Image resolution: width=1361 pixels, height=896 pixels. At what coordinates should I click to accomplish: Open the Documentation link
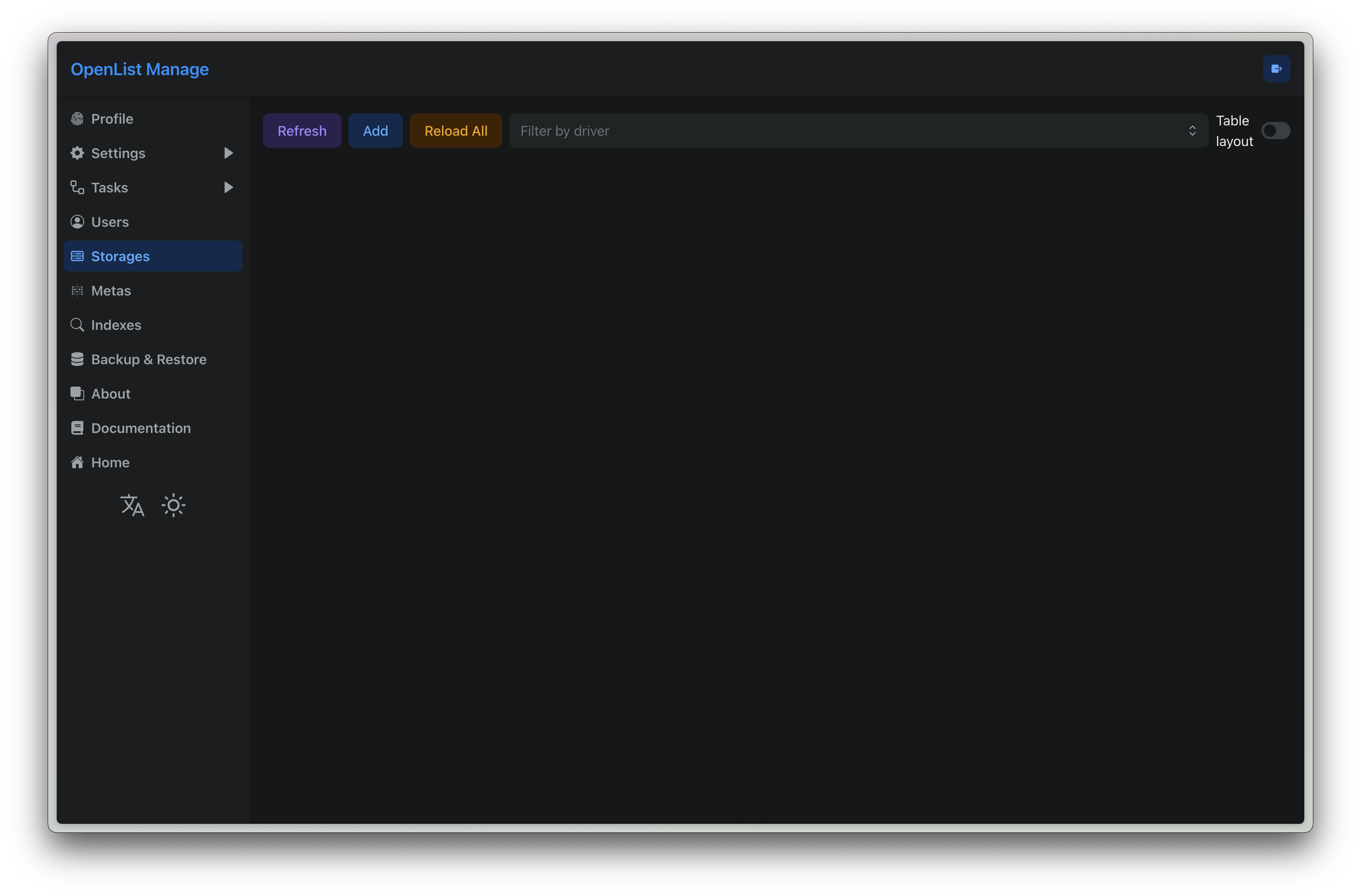click(153, 428)
